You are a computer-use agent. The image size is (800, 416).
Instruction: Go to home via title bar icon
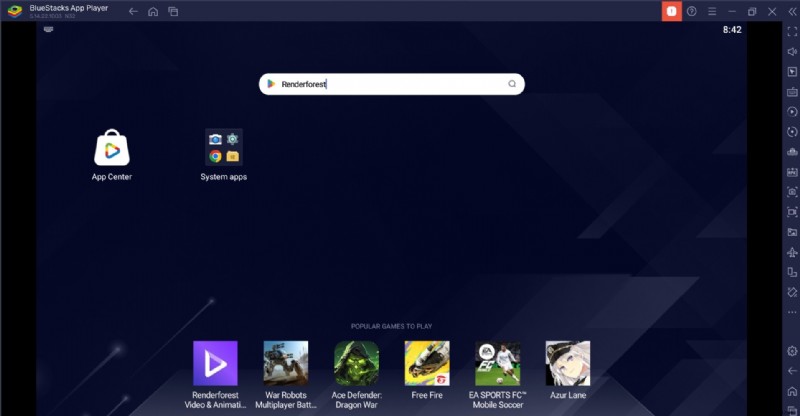click(x=153, y=11)
